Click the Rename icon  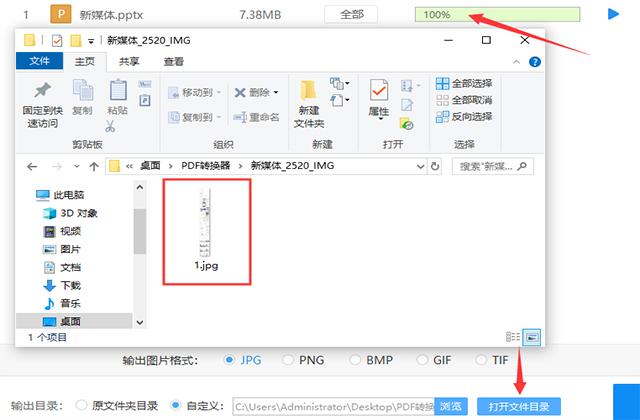(240, 118)
